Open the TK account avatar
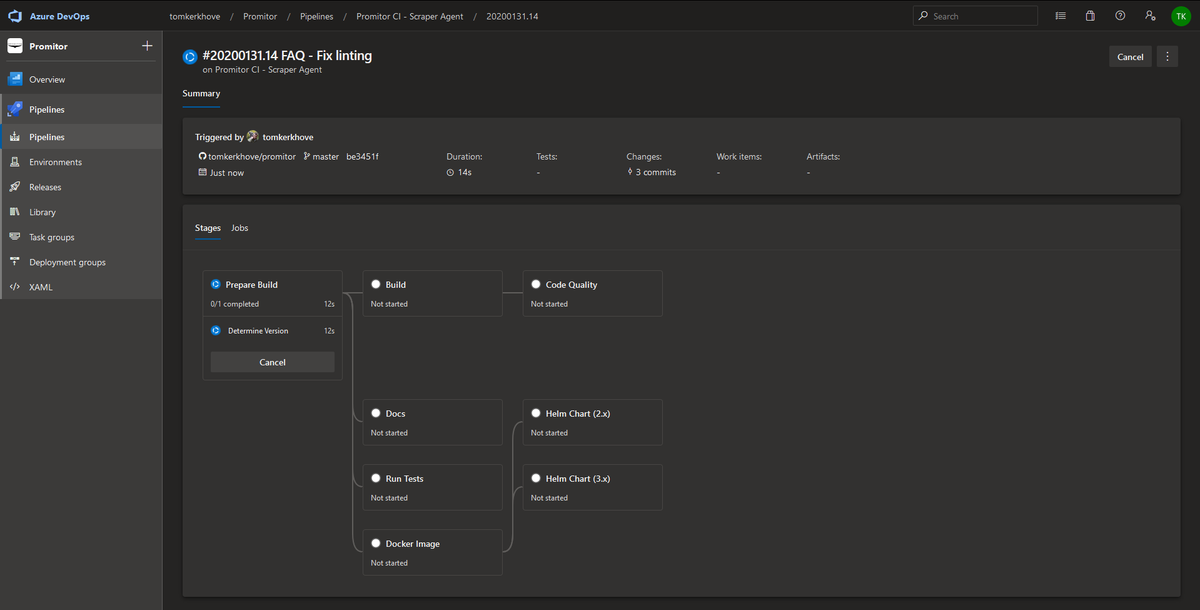This screenshot has width=1200, height=610. 1180,16
